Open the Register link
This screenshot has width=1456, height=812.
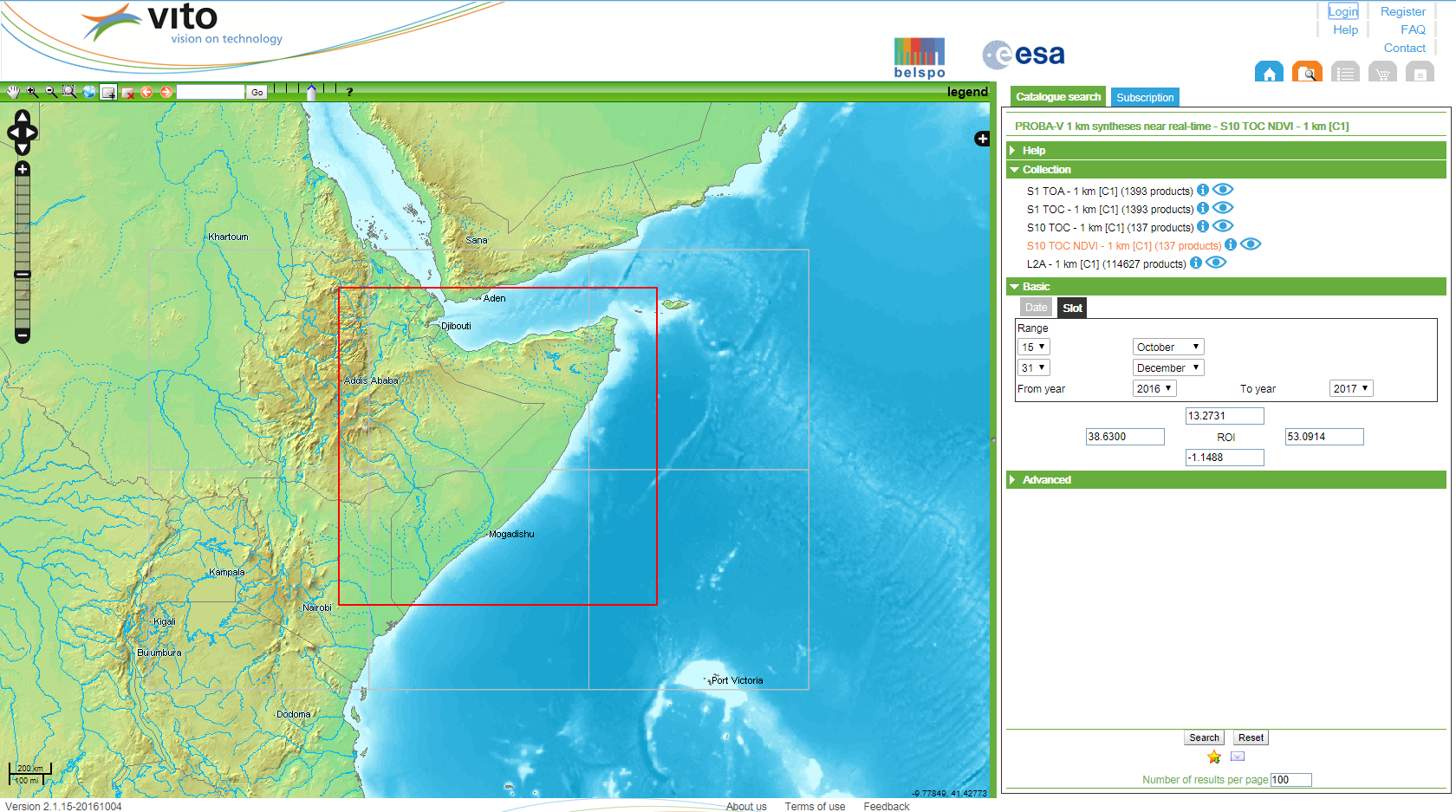pos(1402,11)
